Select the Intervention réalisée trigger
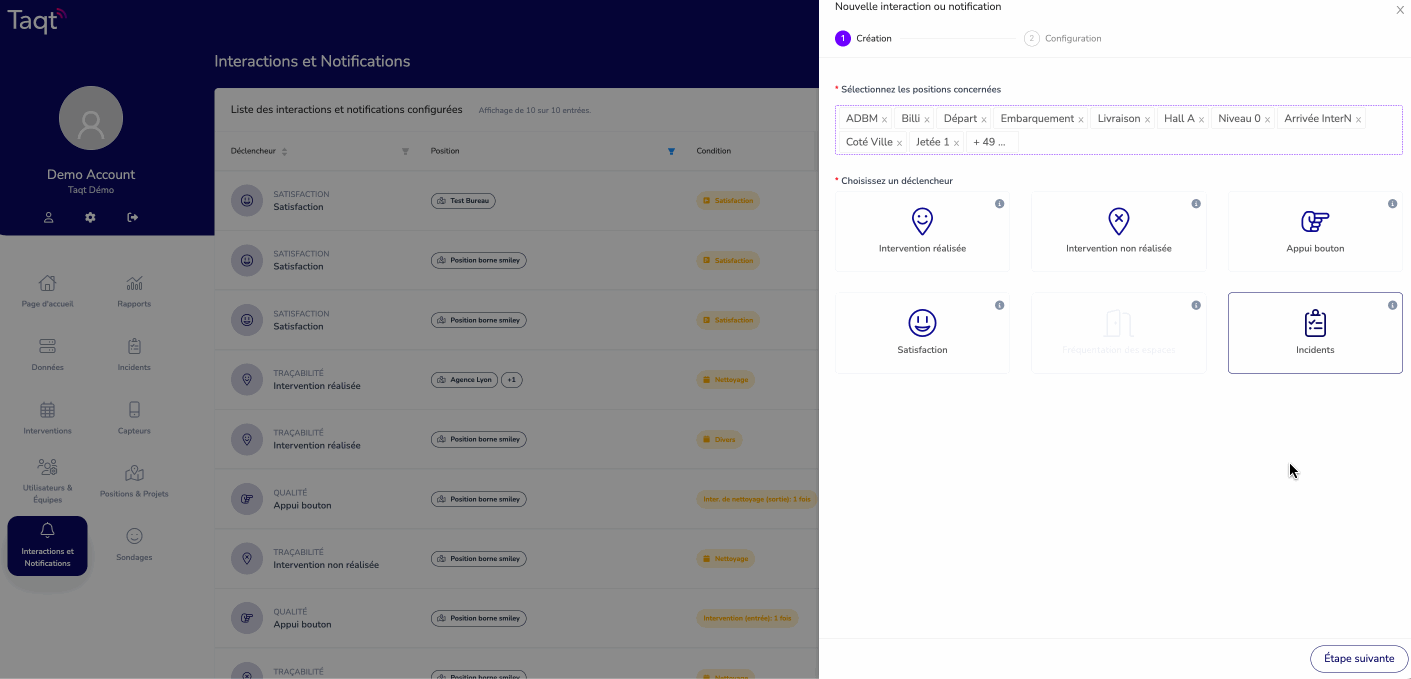Screen dimensions: 1411x679 pos(922,232)
